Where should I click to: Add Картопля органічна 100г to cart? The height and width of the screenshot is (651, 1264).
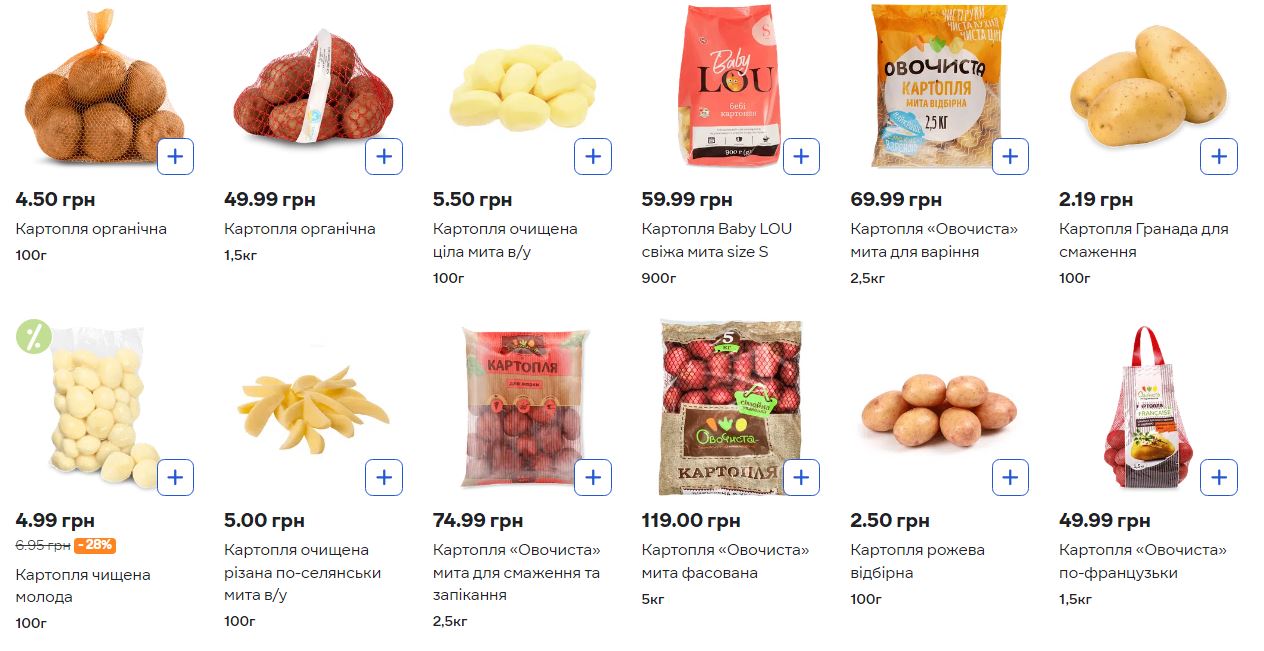(175, 156)
